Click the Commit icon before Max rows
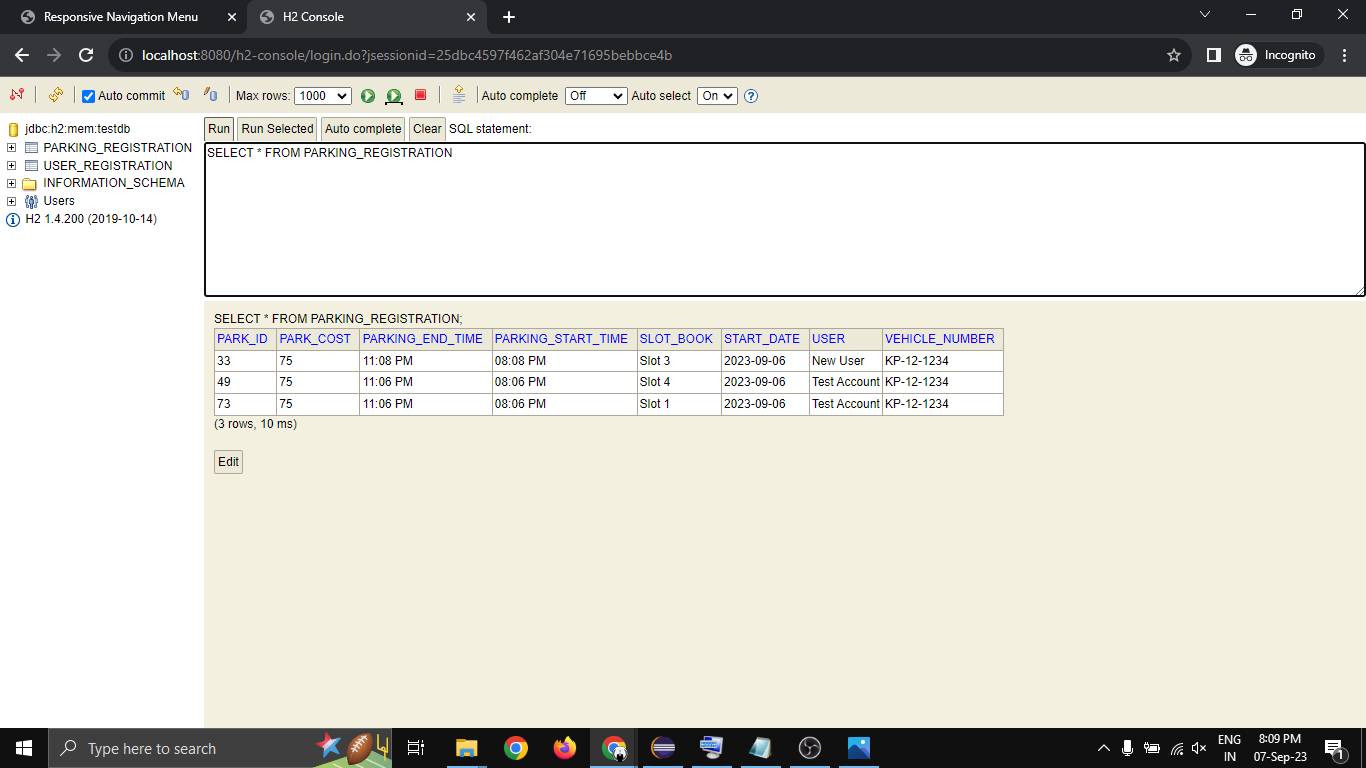The width and height of the screenshot is (1366, 768). pos(210,95)
